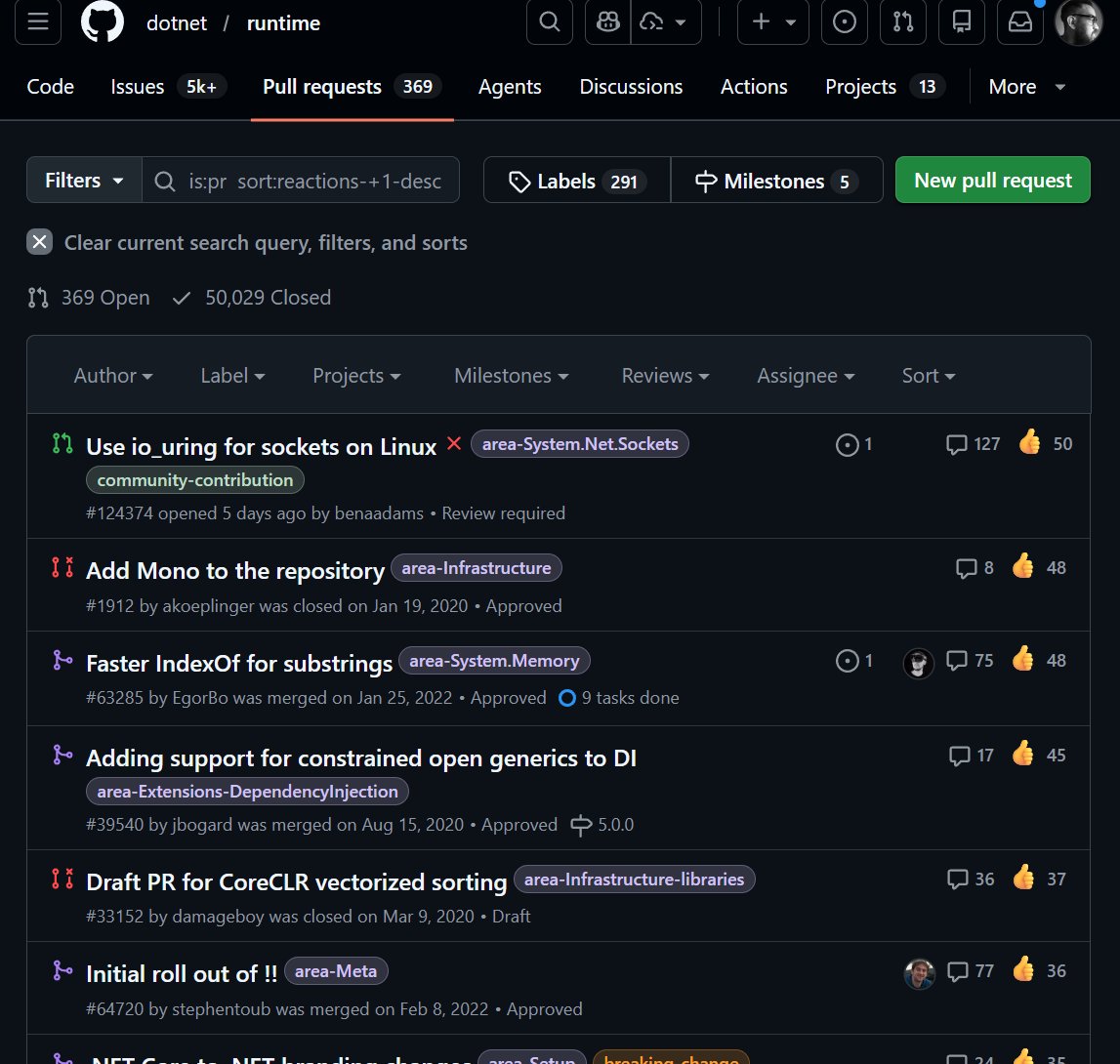Show the 50,029 Closed pull requests
1120x1064 pixels.
(252, 297)
